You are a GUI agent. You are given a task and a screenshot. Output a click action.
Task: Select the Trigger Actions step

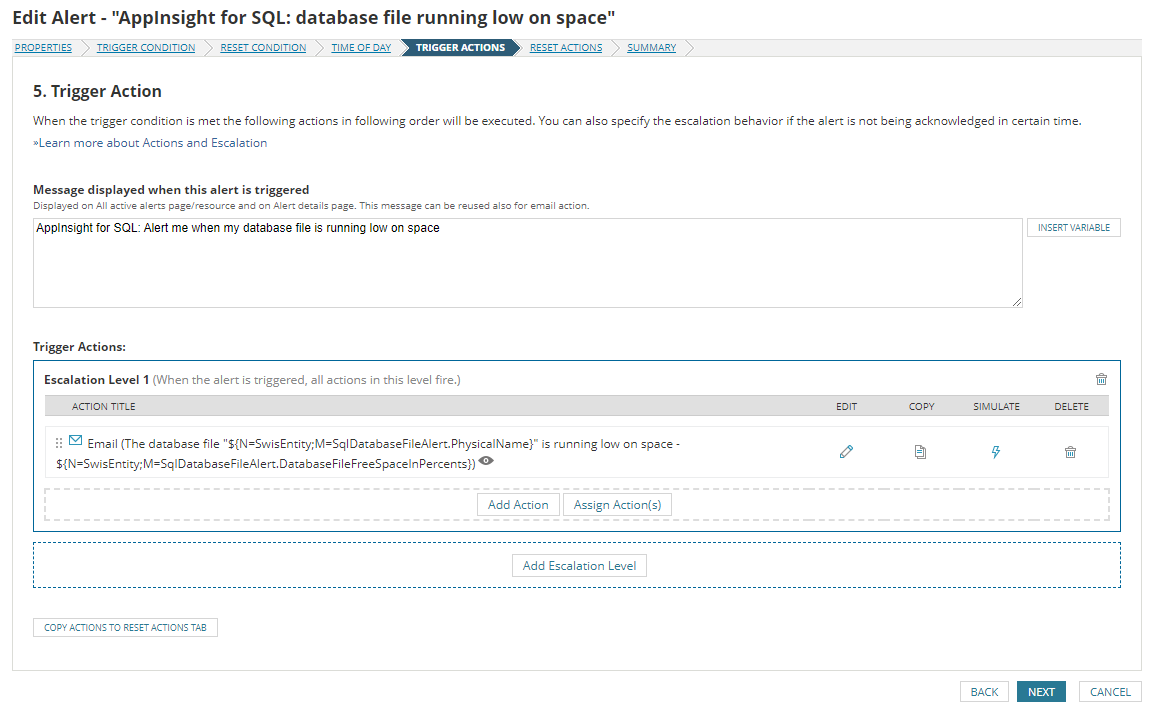[460, 48]
